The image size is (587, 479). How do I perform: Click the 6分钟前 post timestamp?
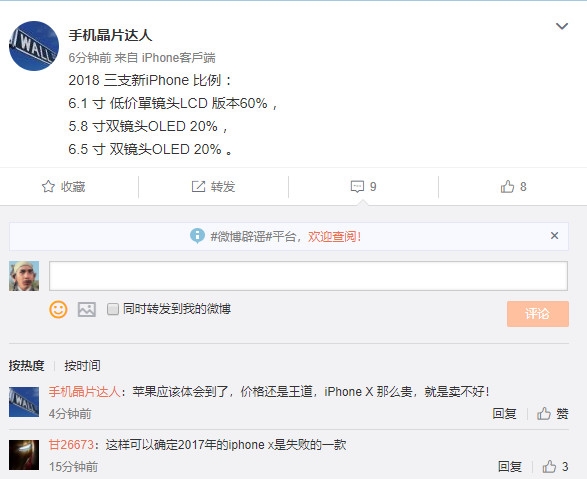tap(90, 58)
